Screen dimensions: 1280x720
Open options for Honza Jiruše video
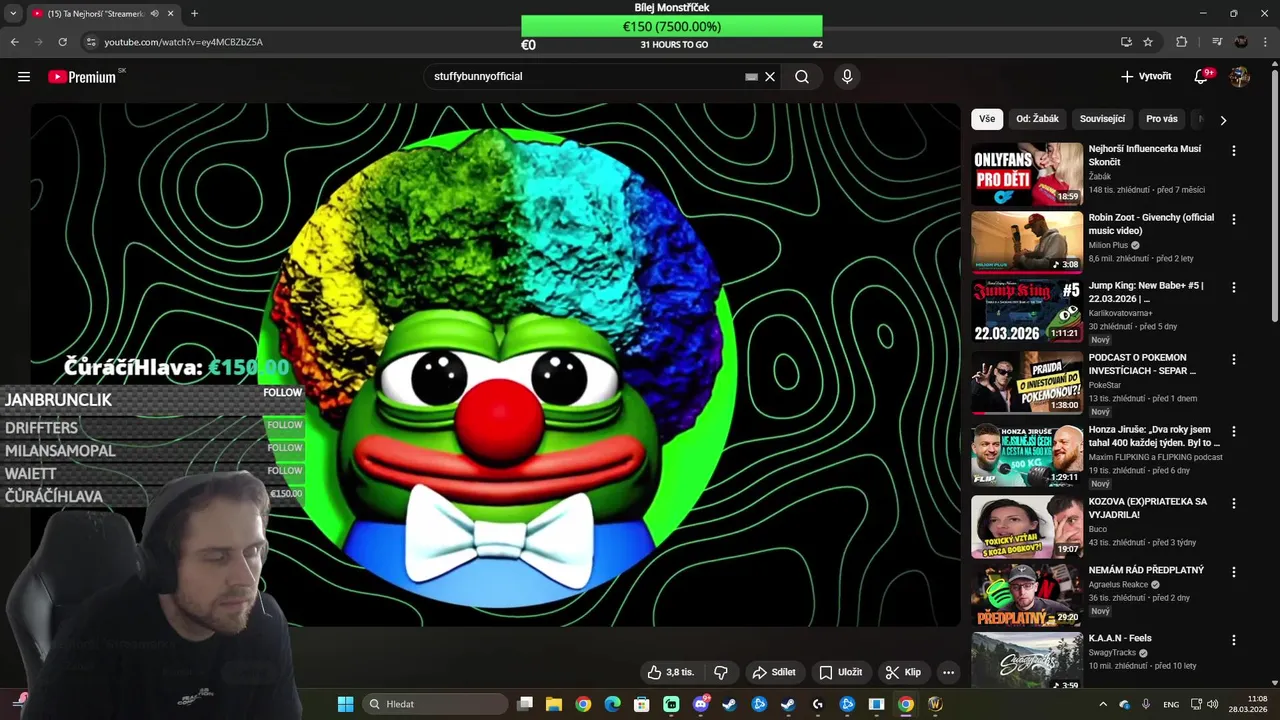(1233, 431)
